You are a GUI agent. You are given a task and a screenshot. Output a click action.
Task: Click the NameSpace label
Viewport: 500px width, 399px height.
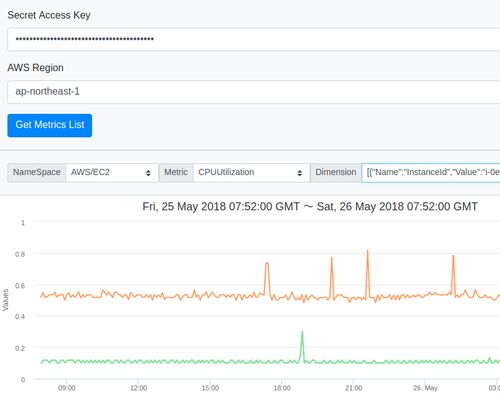(37, 173)
